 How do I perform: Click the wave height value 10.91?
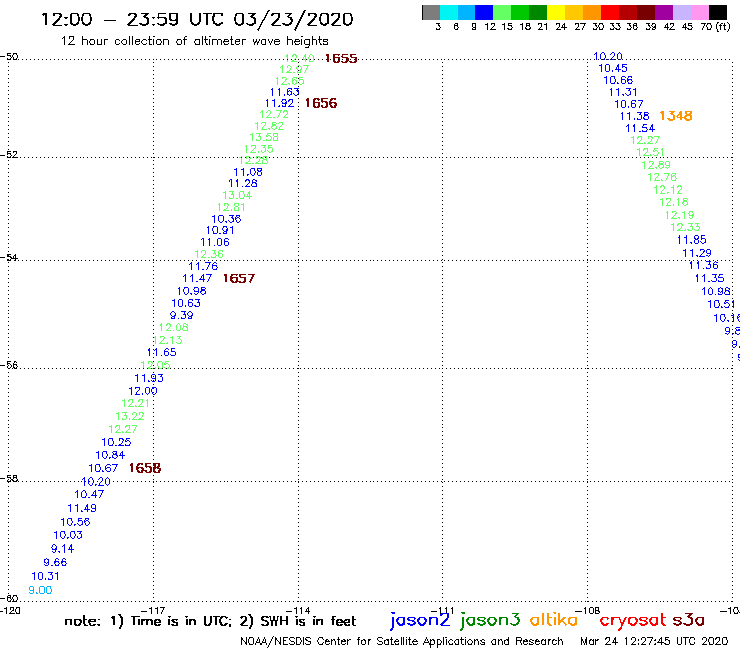pos(220,230)
